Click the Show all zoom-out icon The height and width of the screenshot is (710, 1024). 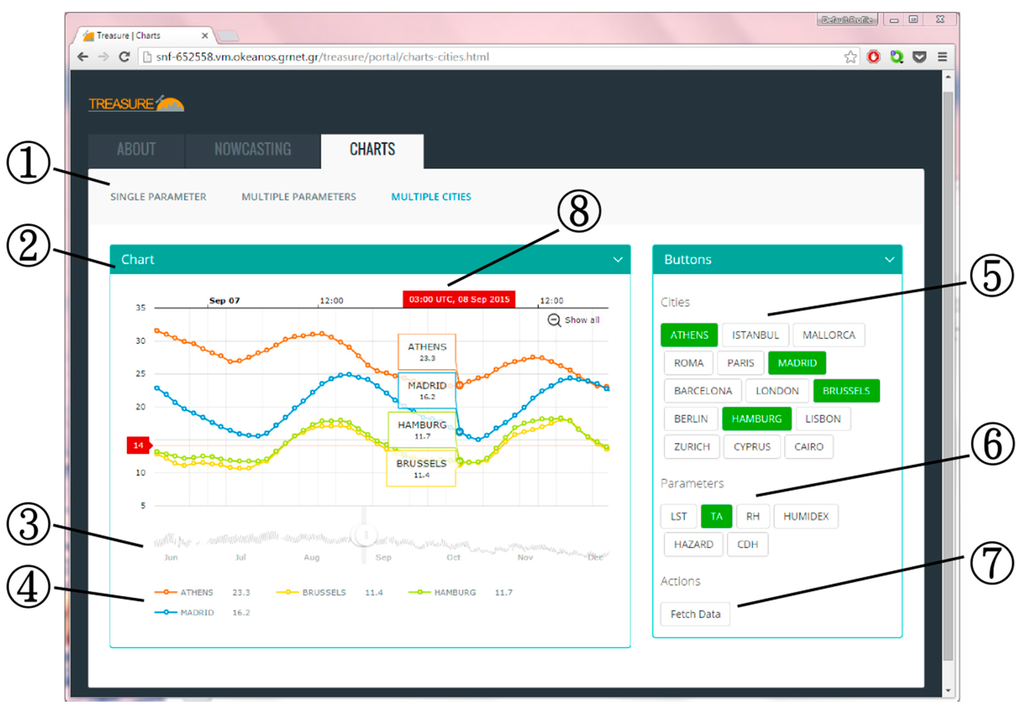coord(554,320)
